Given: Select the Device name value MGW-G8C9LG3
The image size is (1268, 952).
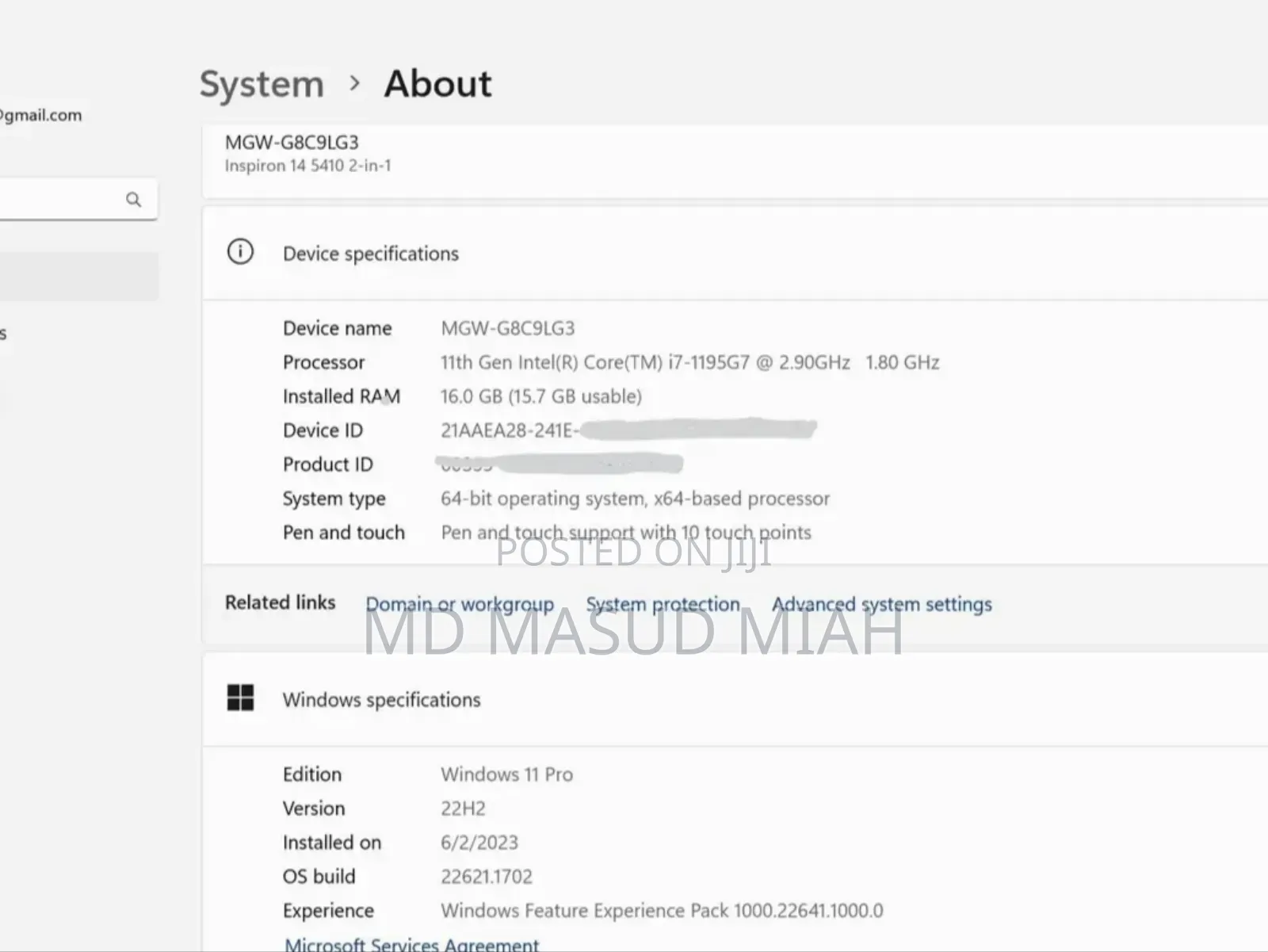Looking at the screenshot, I should coord(508,327).
